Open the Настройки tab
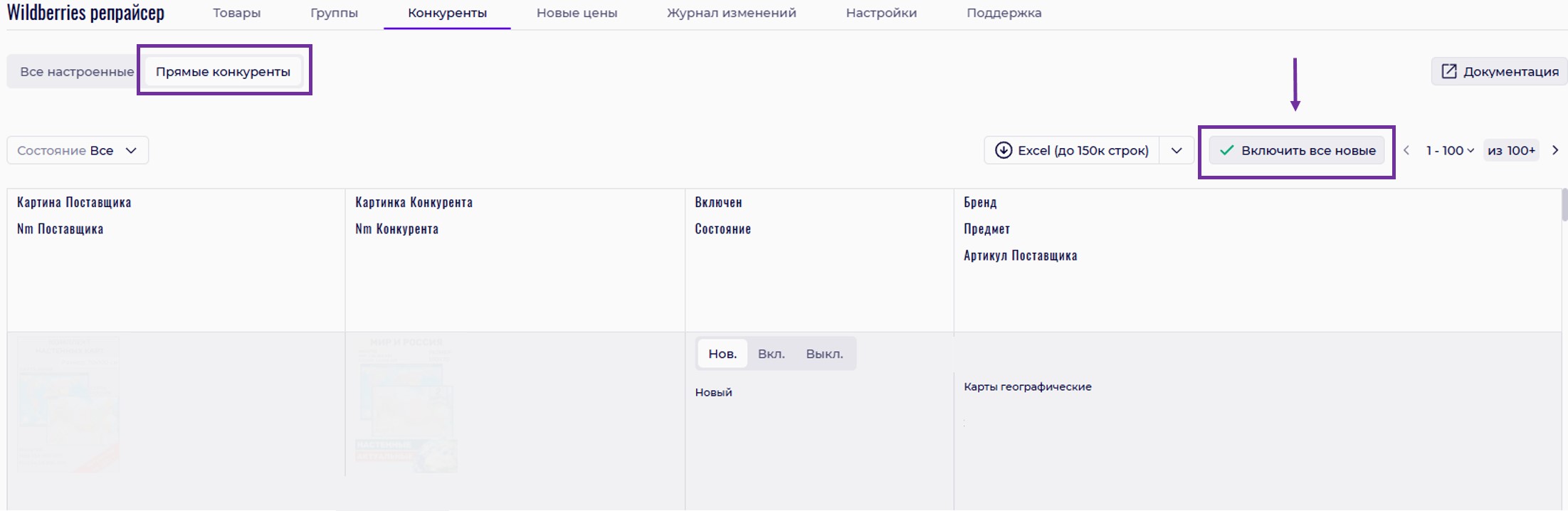1568x511 pixels. 881,13
